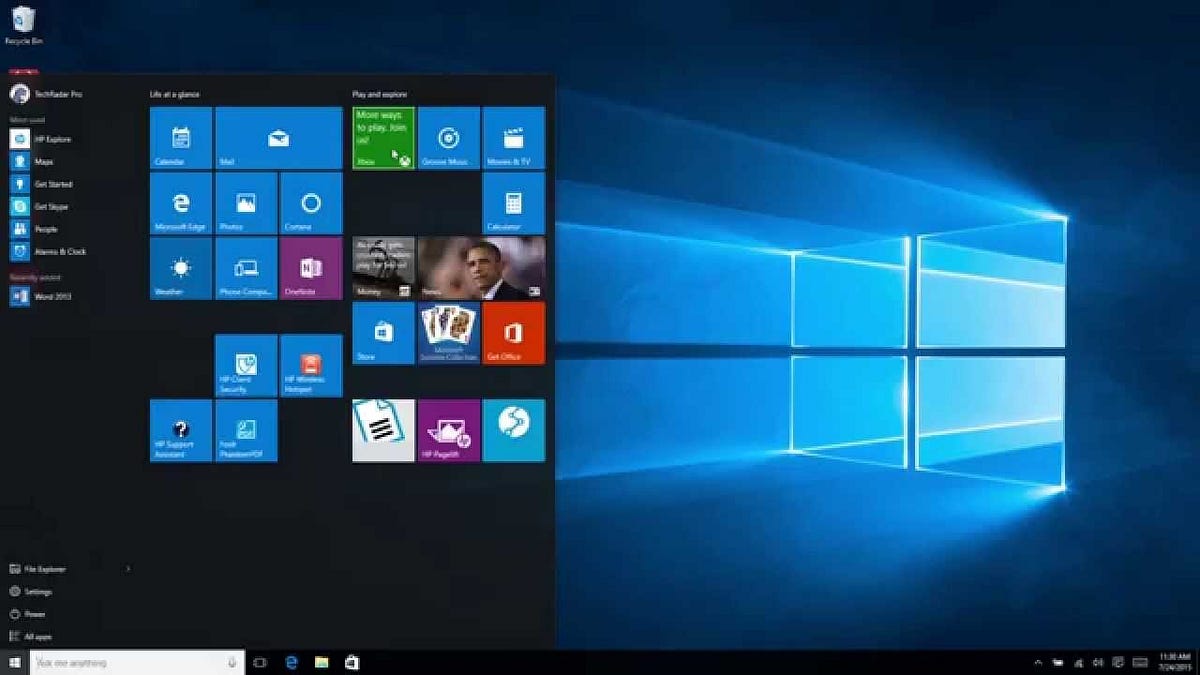Launch HP Support Assistant
This screenshot has height=675, width=1200.
pyautogui.click(x=180, y=430)
